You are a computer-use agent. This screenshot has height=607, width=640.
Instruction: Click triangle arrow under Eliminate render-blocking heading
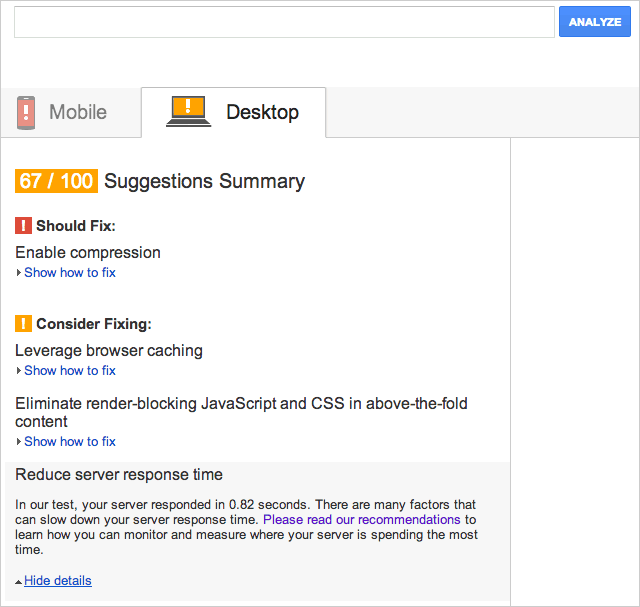(x=18, y=442)
